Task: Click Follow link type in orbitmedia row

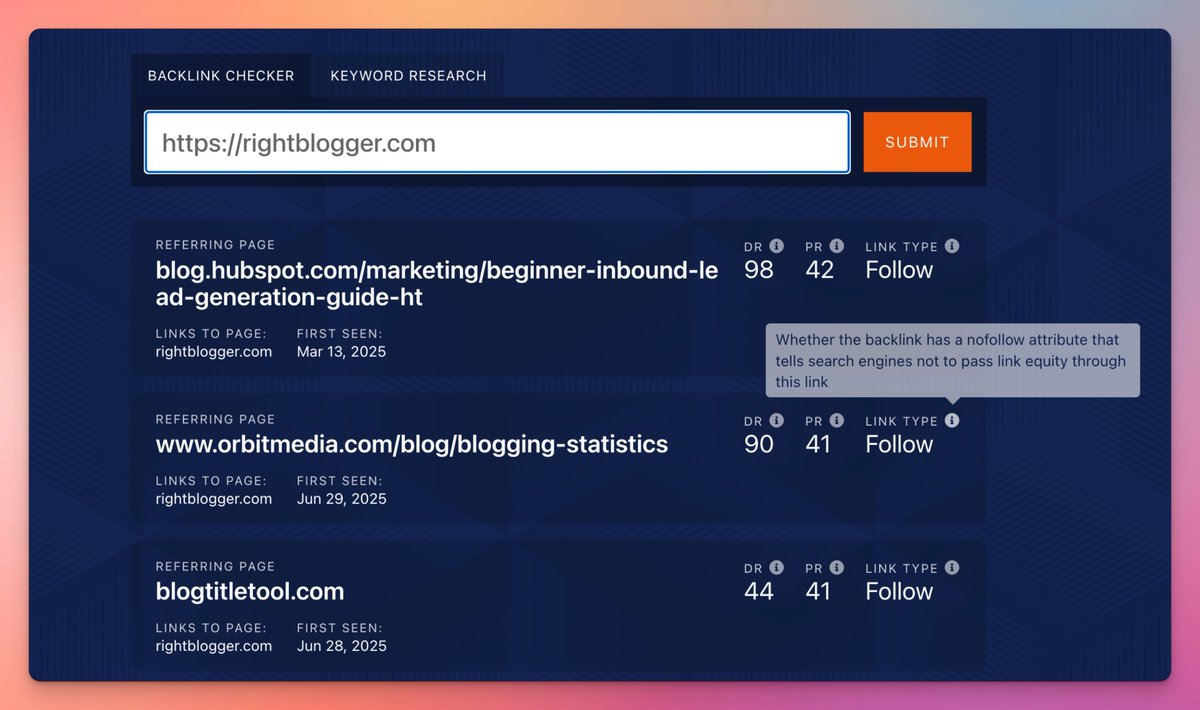Action: point(899,444)
